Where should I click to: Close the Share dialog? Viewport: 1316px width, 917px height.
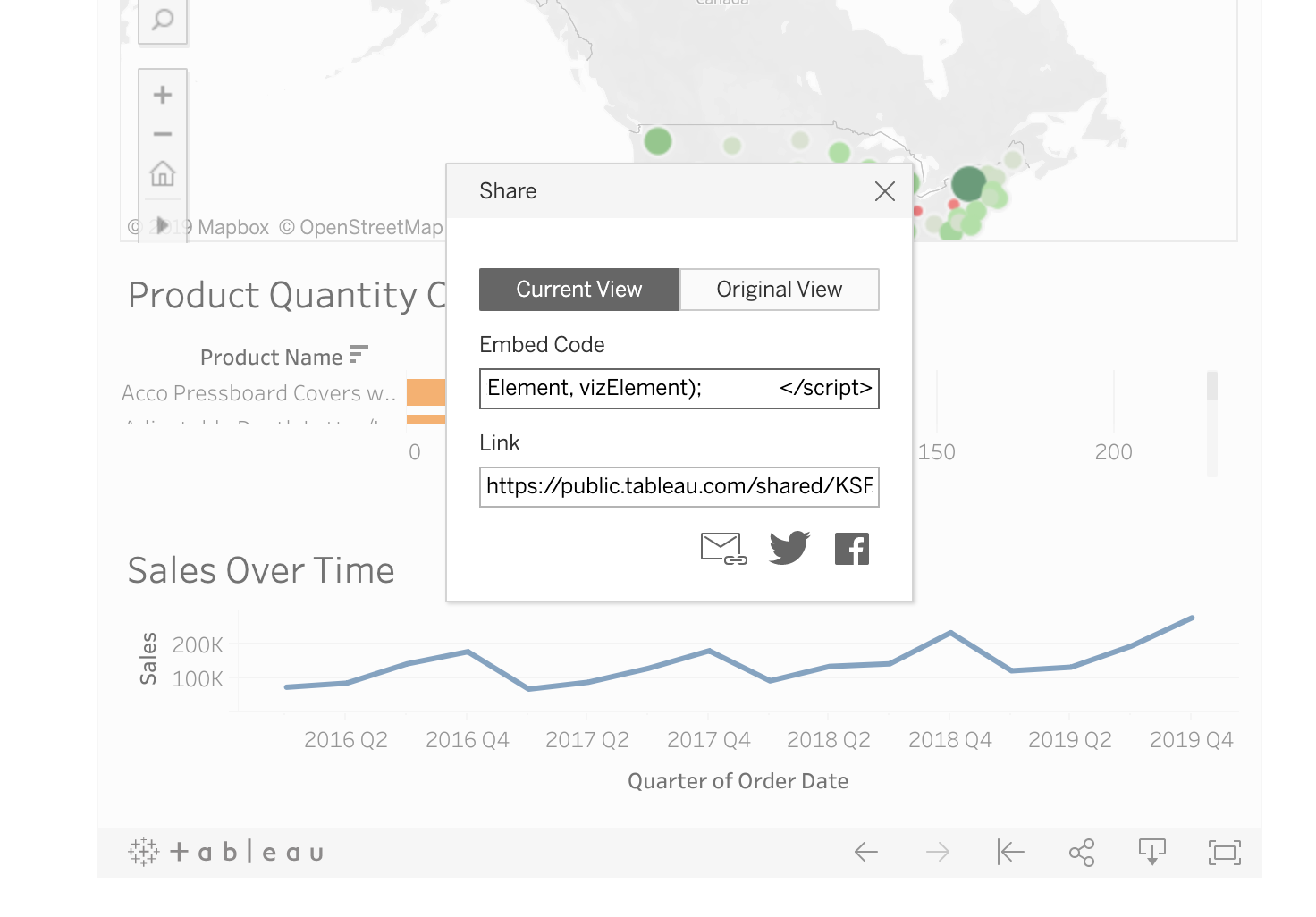[885, 191]
